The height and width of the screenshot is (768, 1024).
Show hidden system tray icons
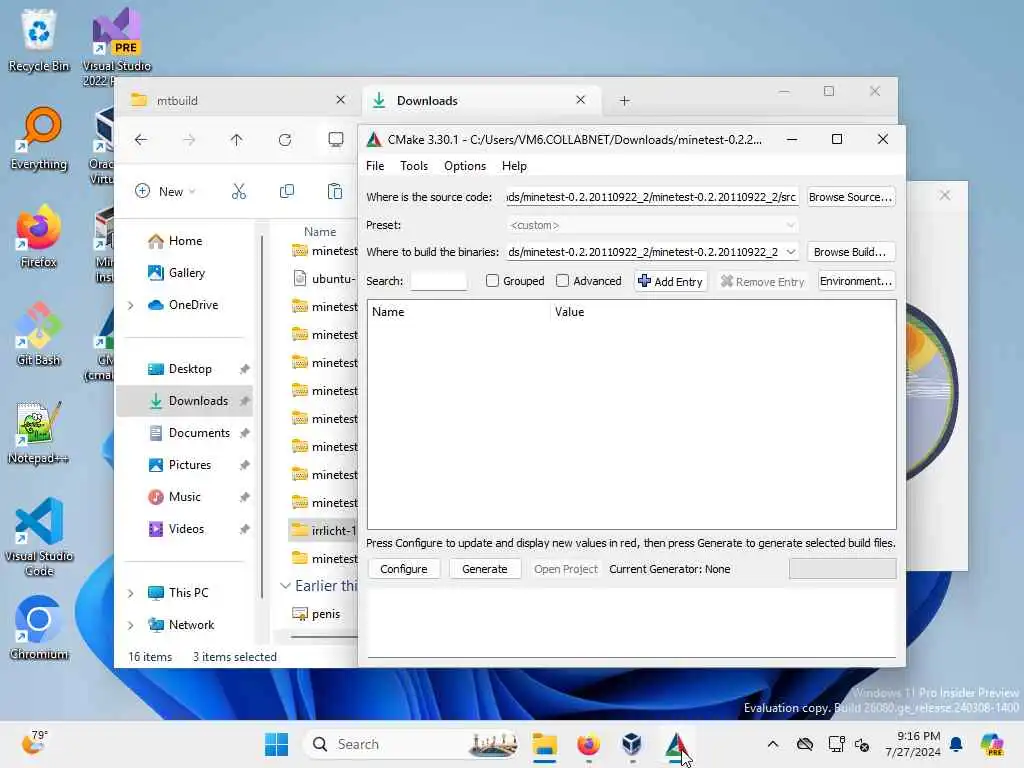coord(773,744)
